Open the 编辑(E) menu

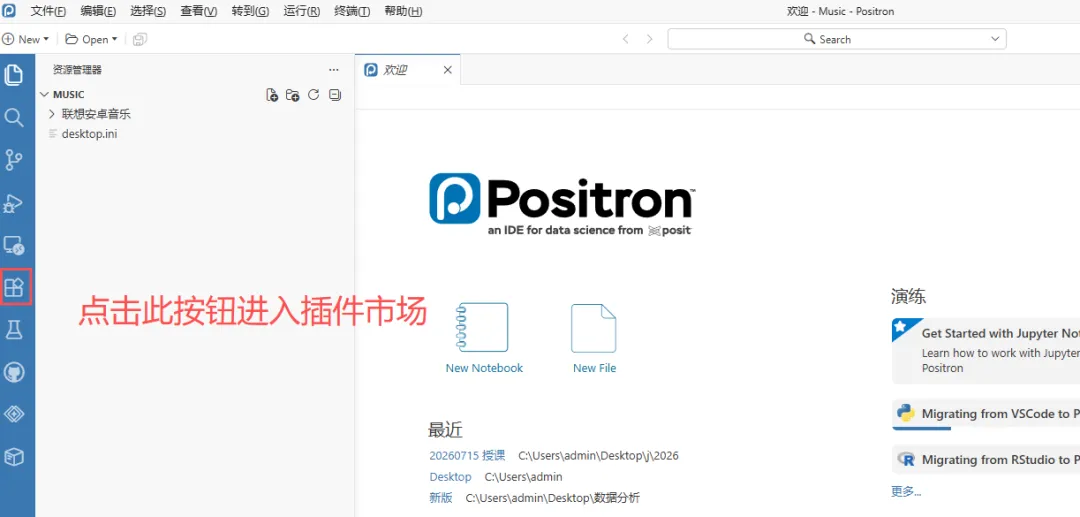[x=98, y=11]
